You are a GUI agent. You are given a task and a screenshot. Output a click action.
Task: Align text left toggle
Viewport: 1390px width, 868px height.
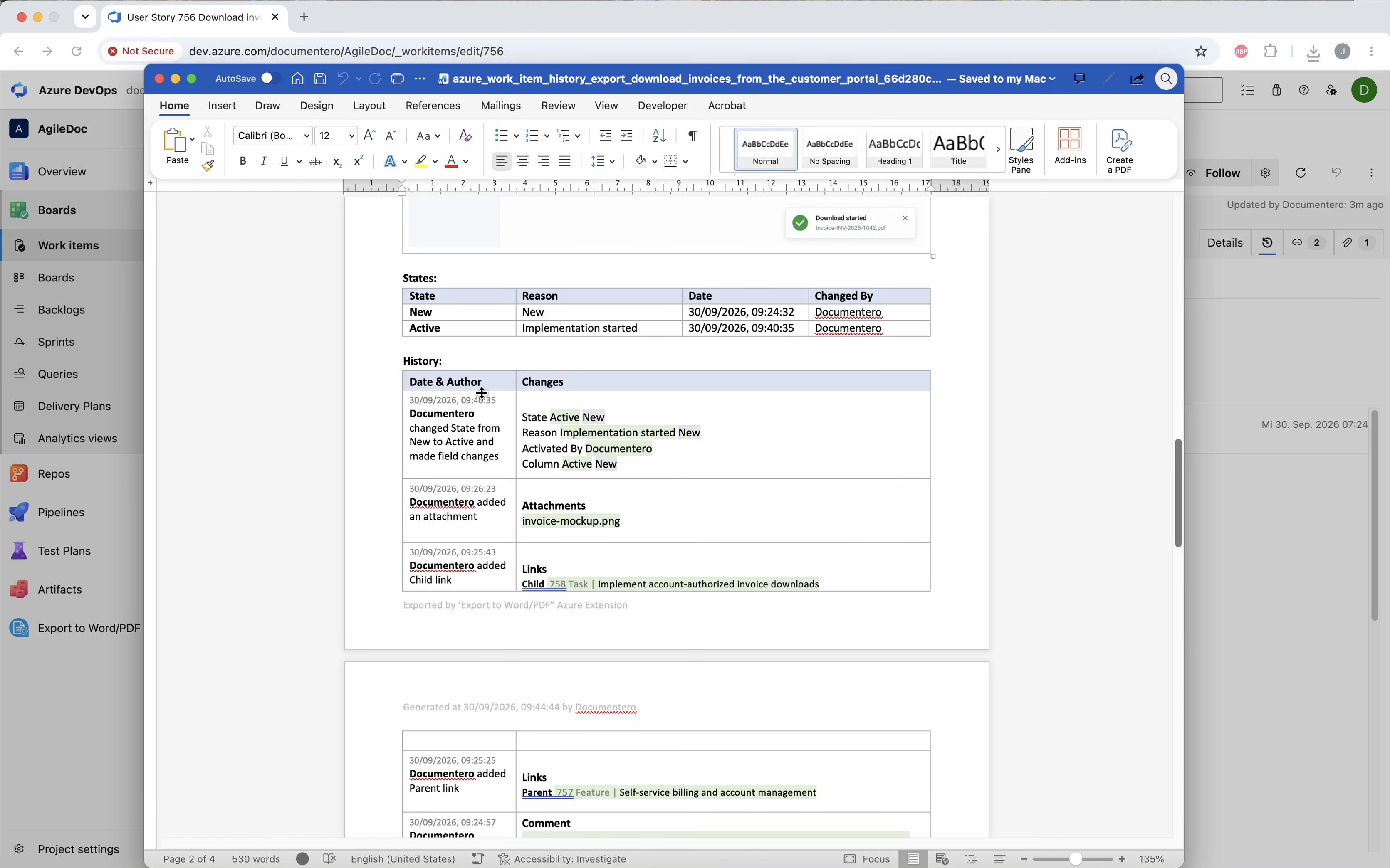coord(502,161)
